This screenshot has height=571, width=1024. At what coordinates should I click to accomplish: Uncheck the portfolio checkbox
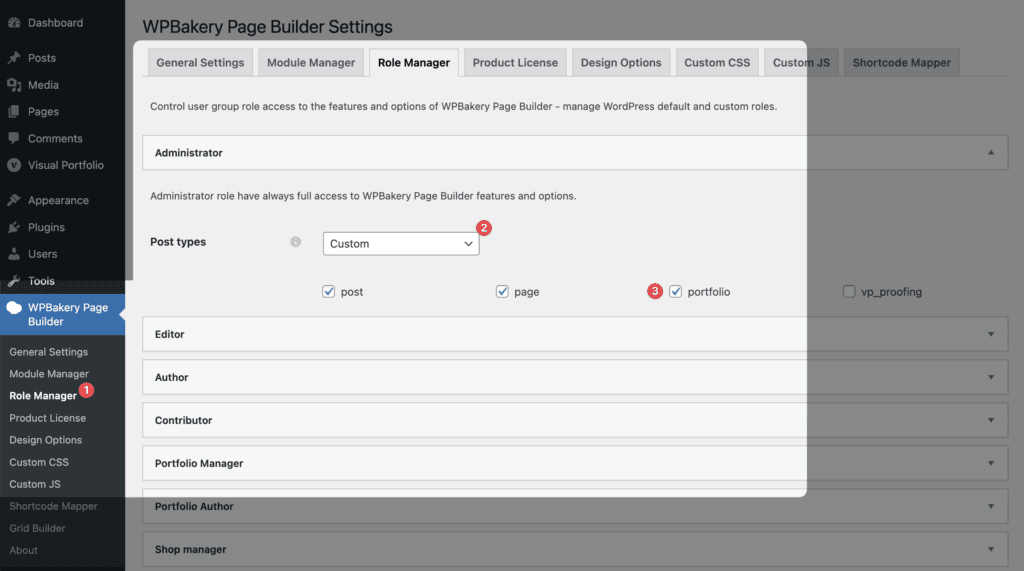click(x=676, y=291)
